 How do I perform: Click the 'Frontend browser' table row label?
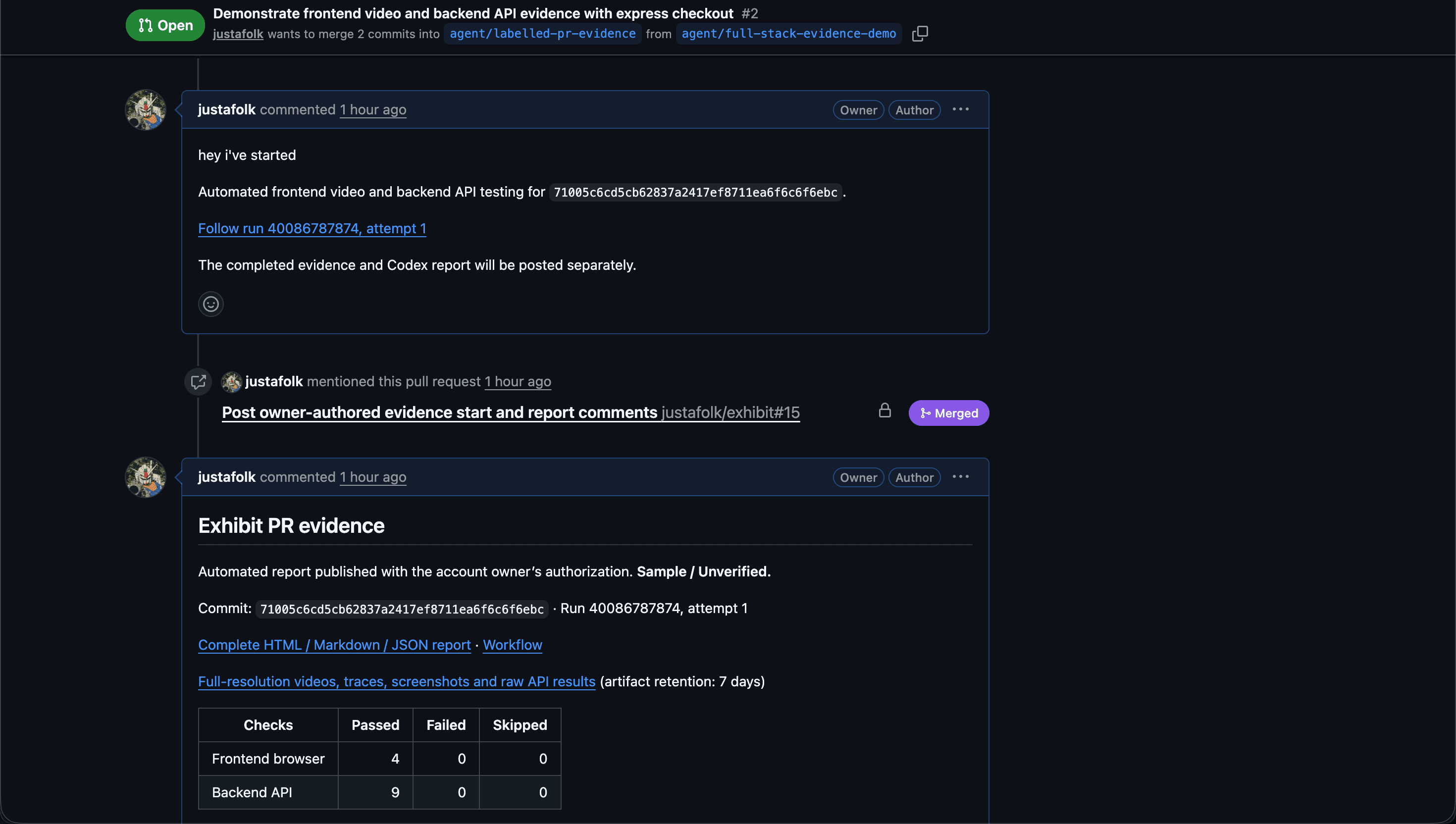268,759
